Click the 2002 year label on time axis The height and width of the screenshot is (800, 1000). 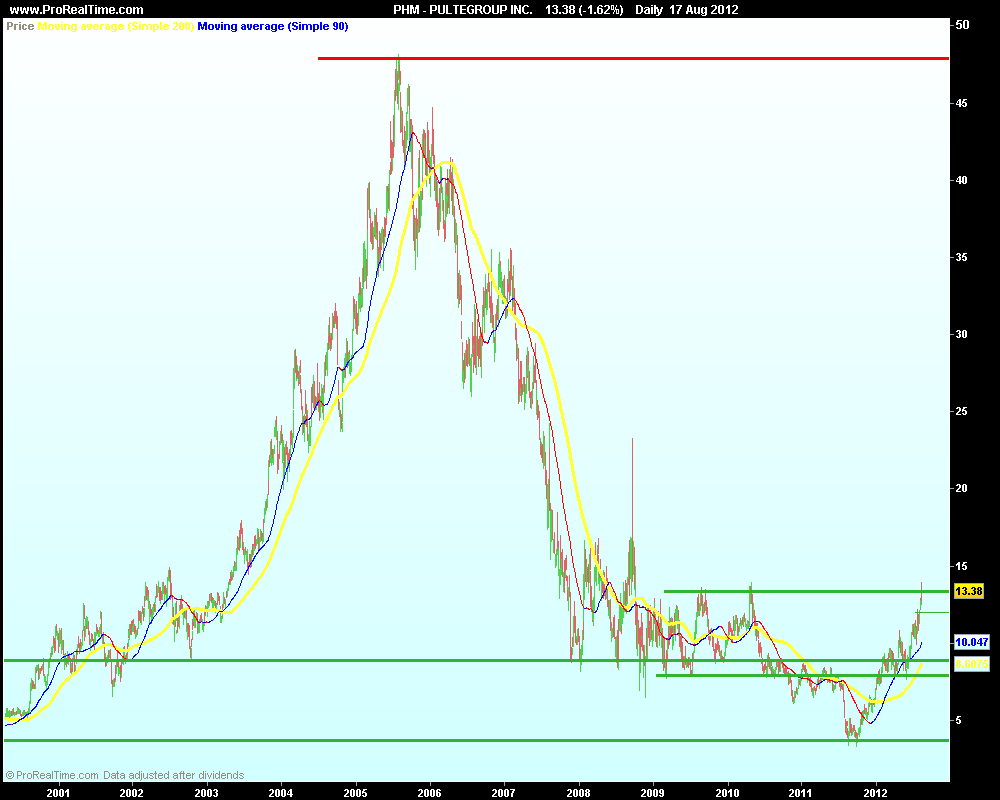click(x=132, y=793)
